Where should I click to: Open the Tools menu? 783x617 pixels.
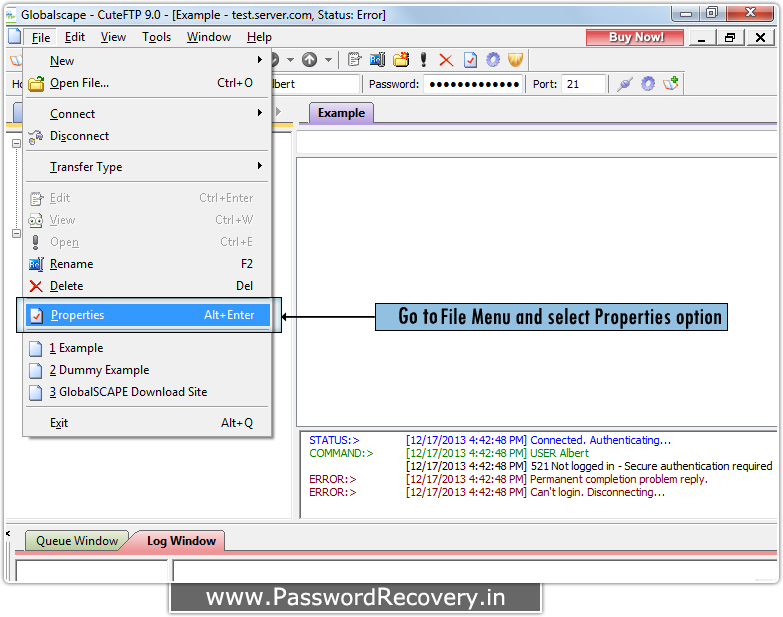click(x=156, y=37)
